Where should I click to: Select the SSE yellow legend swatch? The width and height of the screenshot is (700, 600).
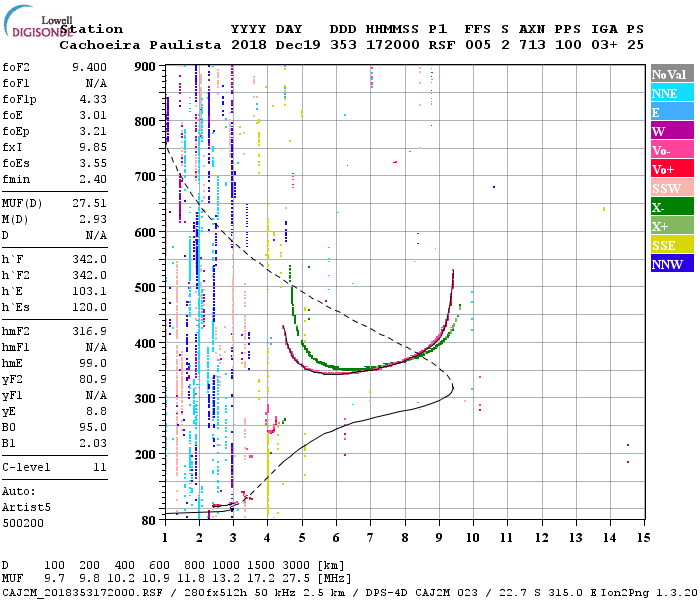(672, 245)
